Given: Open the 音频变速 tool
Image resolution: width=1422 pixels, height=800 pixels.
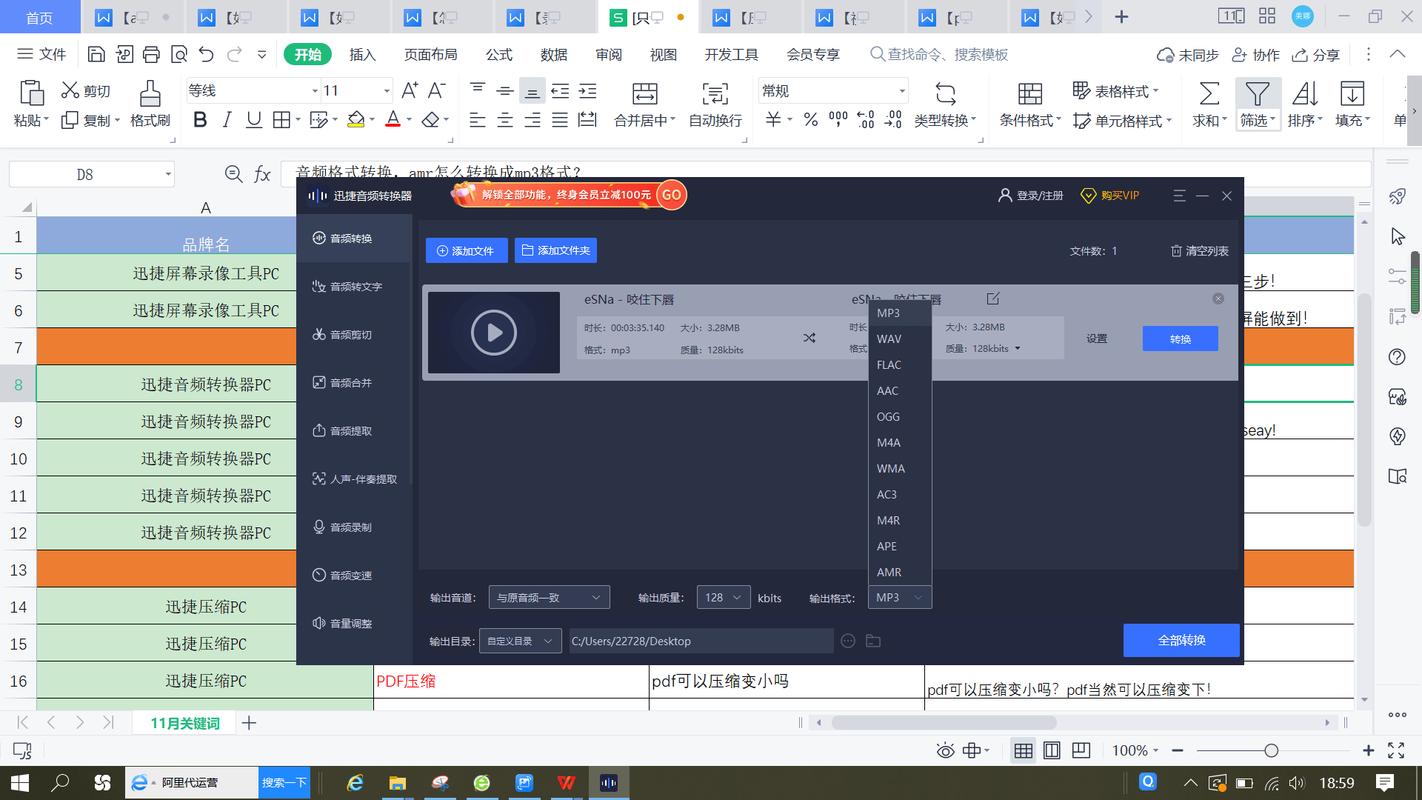Looking at the screenshot, I should [x=354, y=575].
